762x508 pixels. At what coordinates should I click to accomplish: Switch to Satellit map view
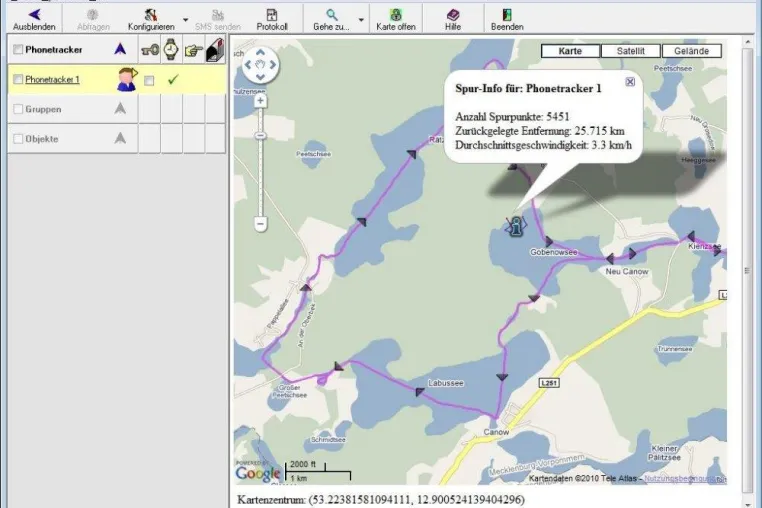pyautogui.click(x=631, y=51)
